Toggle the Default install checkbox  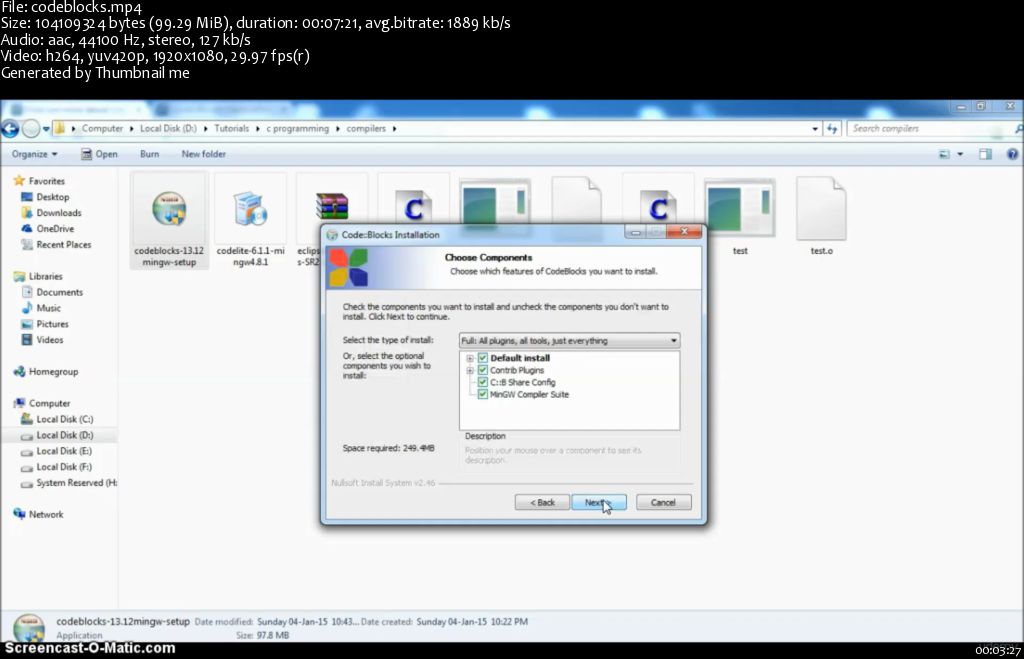[483, 358]
